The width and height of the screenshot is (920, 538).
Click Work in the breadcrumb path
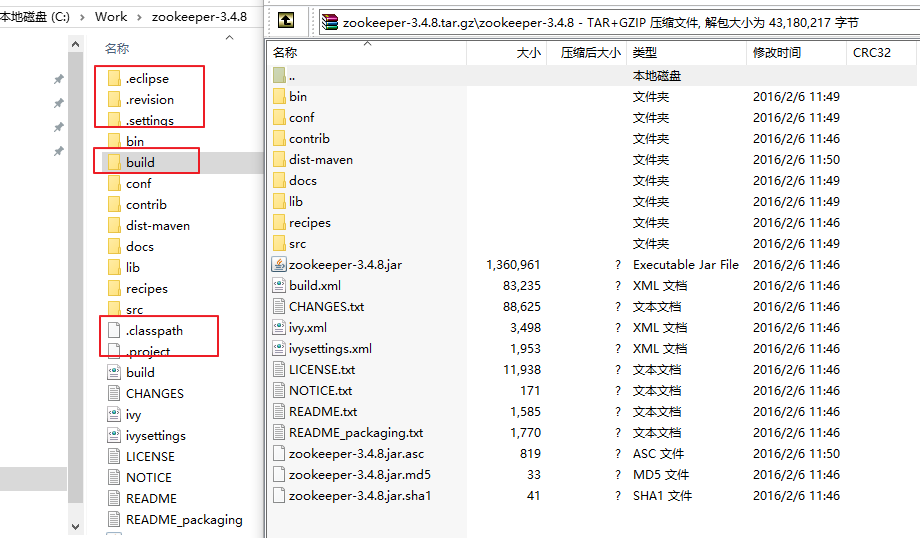(111, 16)
